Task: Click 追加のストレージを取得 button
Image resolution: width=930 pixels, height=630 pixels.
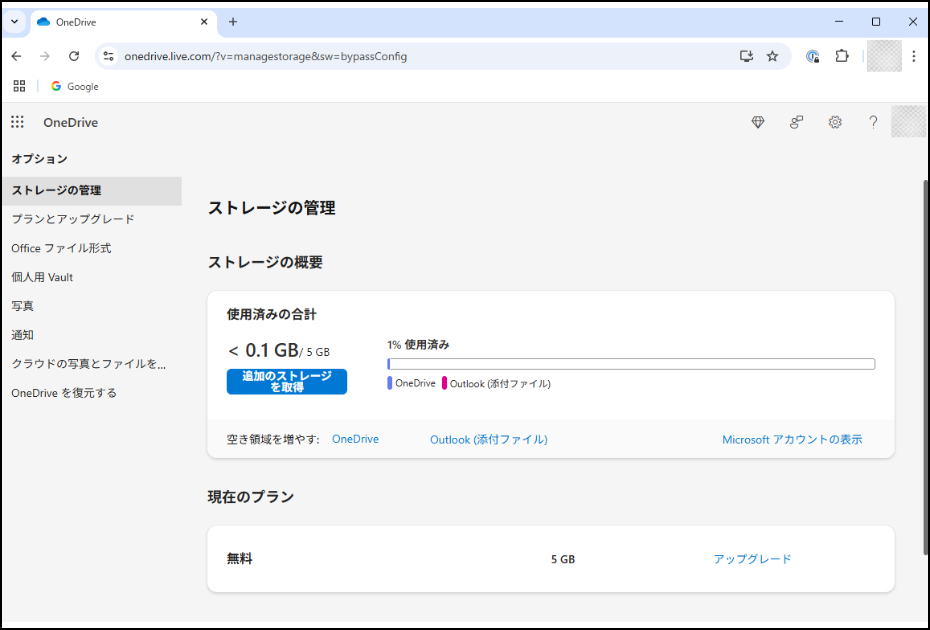Action: tap(286, 381)
